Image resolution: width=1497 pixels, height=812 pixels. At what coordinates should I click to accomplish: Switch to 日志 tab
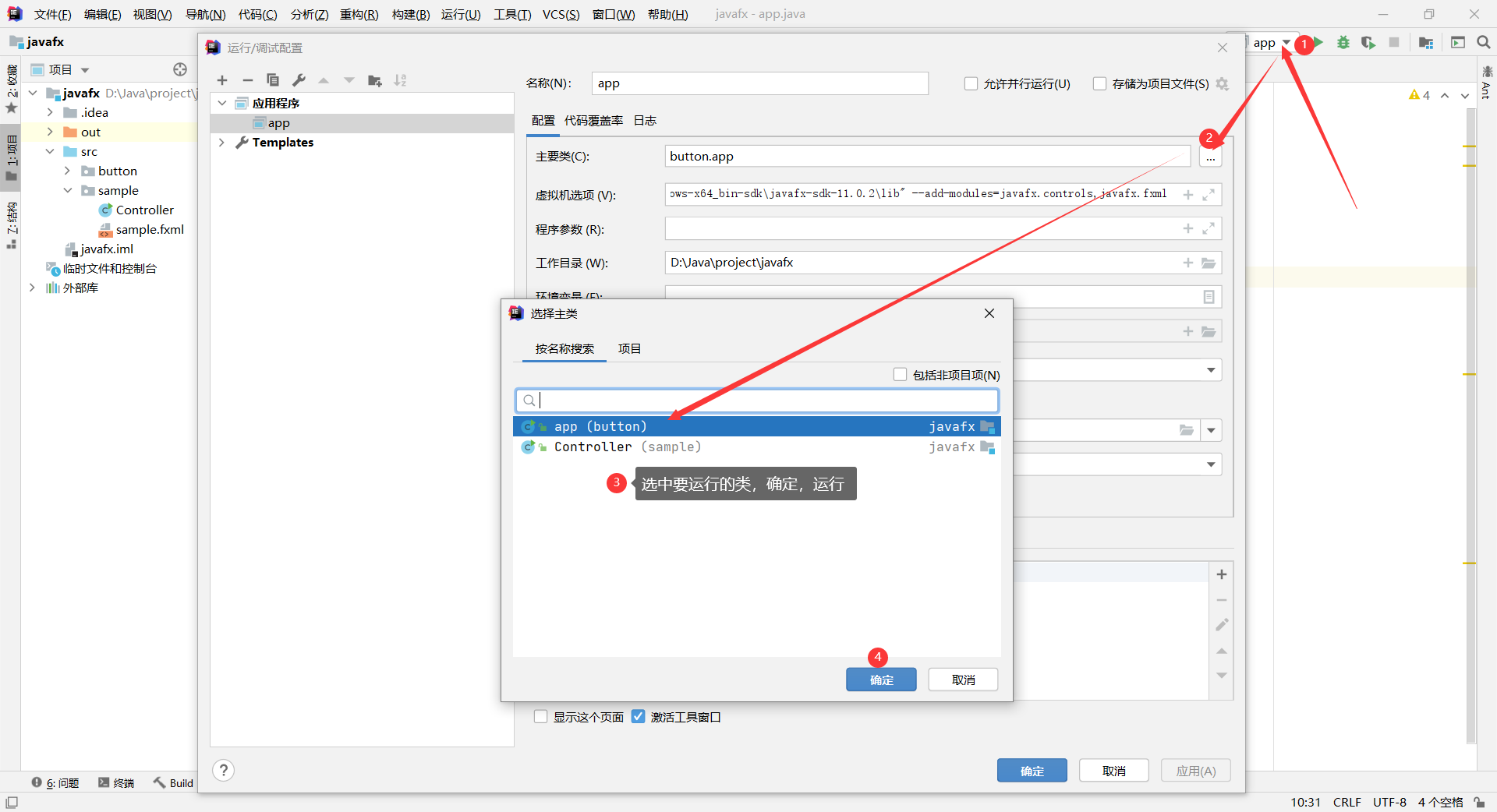click(645, 121)
